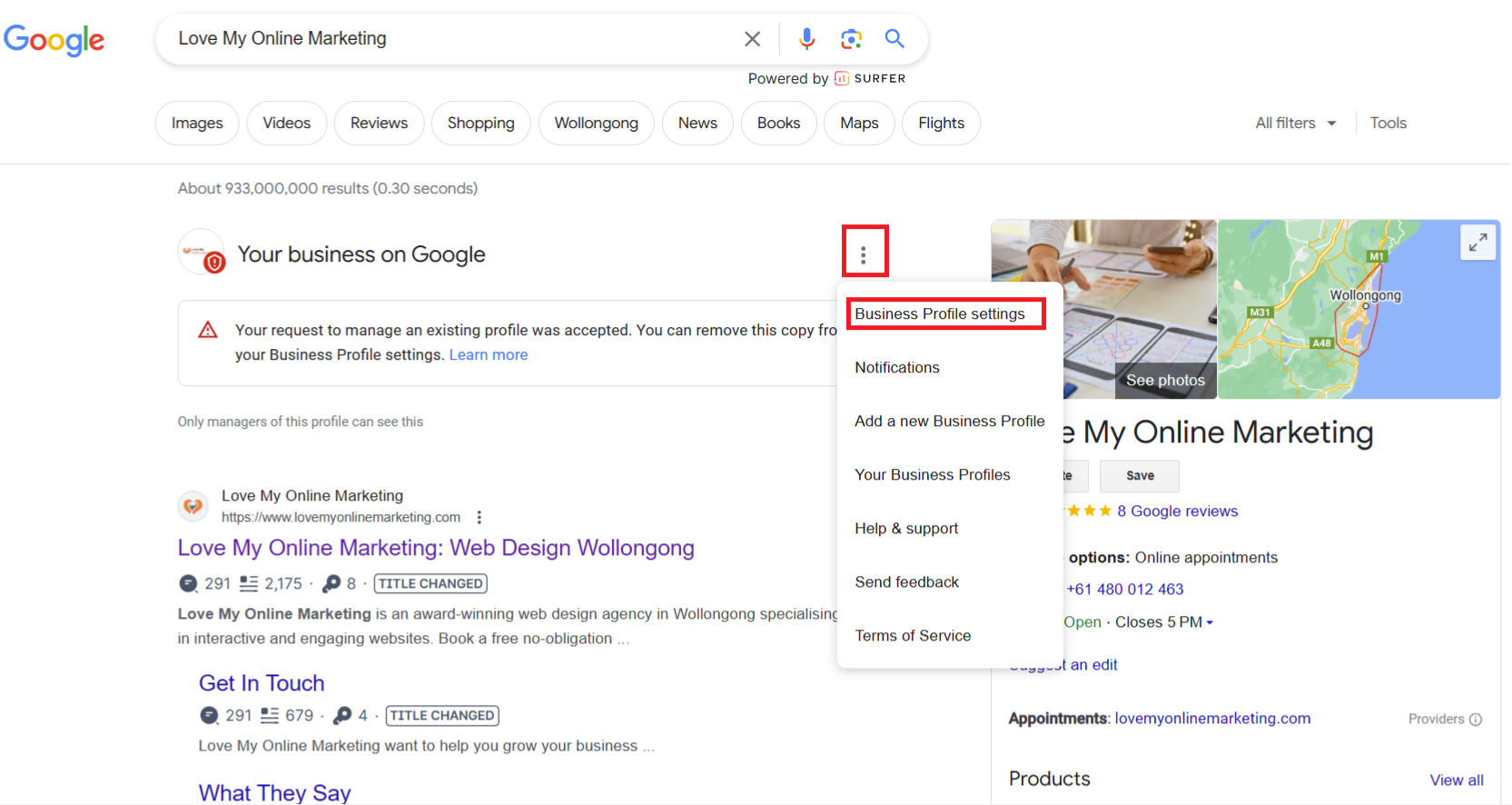Open the Tools options
The width and height of the screenshot is (1512, 805).
coord(1388,123)
